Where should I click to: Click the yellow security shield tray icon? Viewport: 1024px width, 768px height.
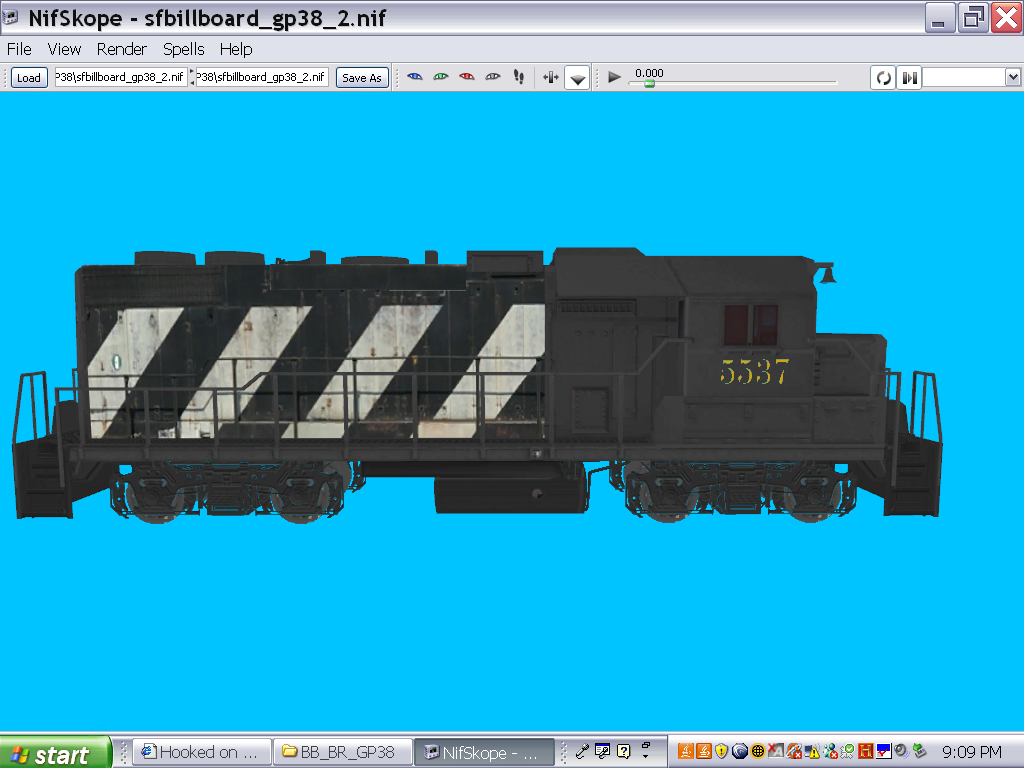[721, 752]
